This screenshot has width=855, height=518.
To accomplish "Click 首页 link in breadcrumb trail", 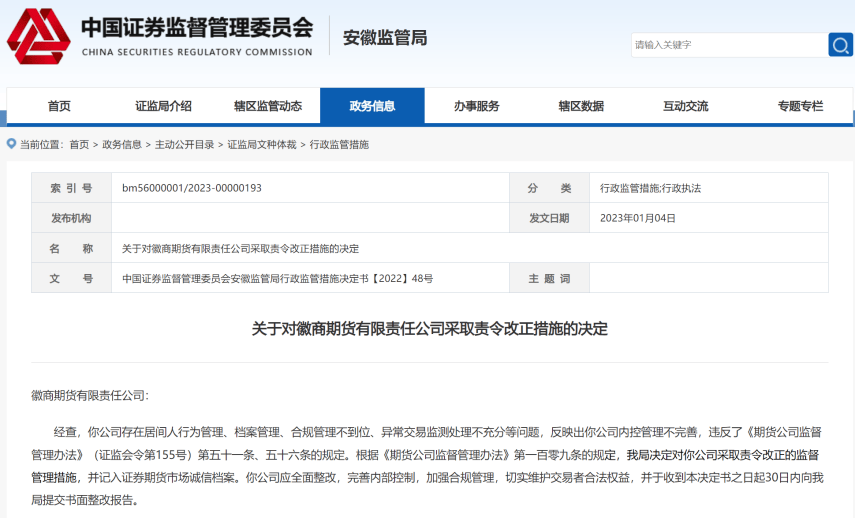I will (x=79, y=145).
